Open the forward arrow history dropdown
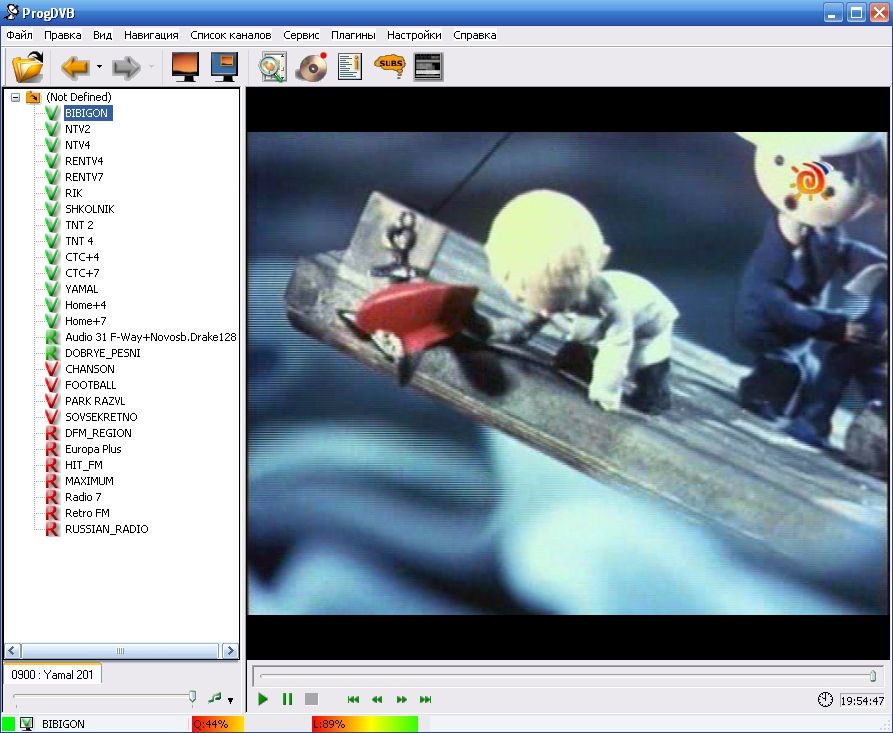The width and height of the screenshot is (893, 733). pos(151,67)
